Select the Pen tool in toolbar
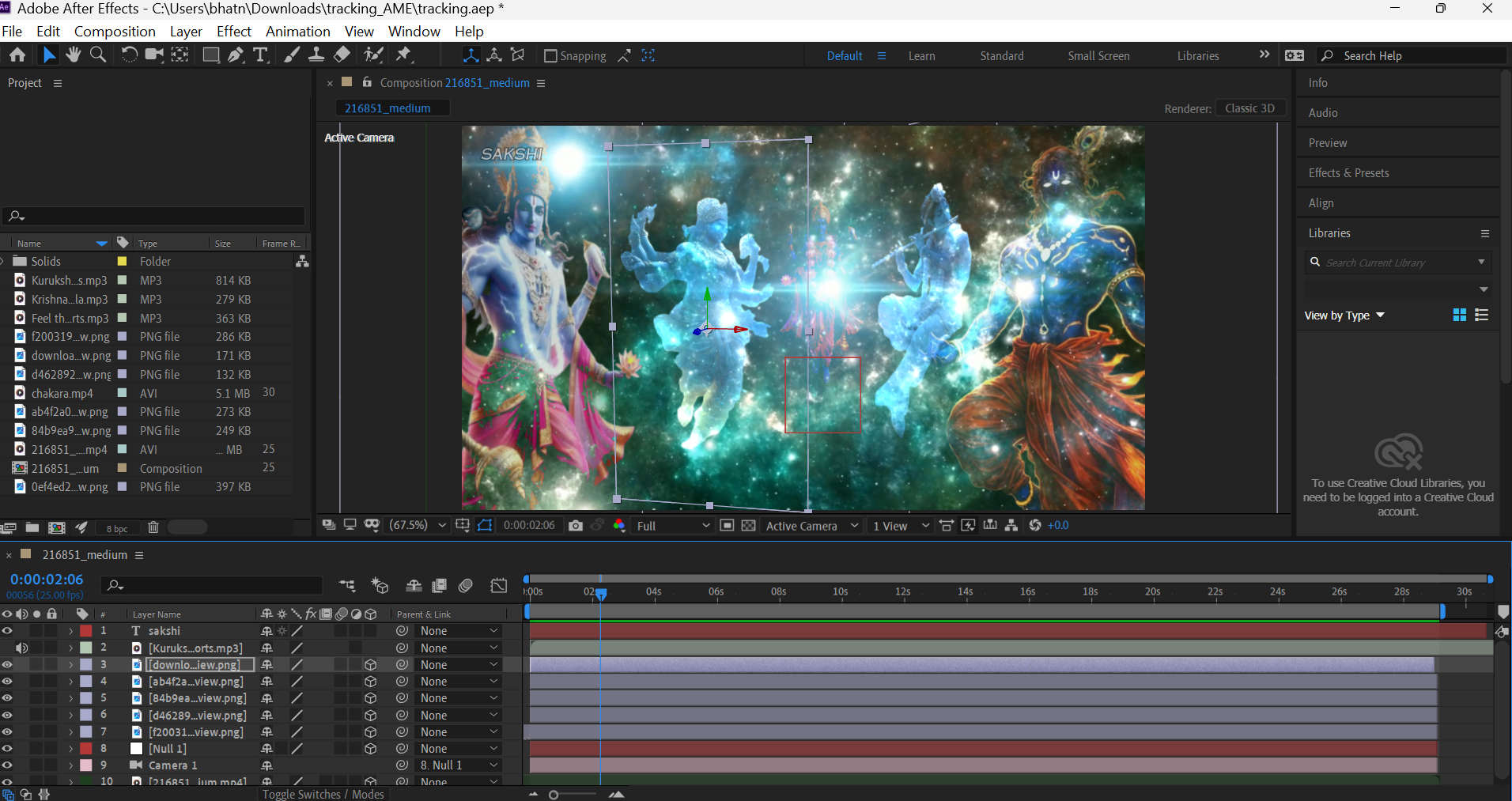The image size is (1512, 801). (x=236, y=55)
